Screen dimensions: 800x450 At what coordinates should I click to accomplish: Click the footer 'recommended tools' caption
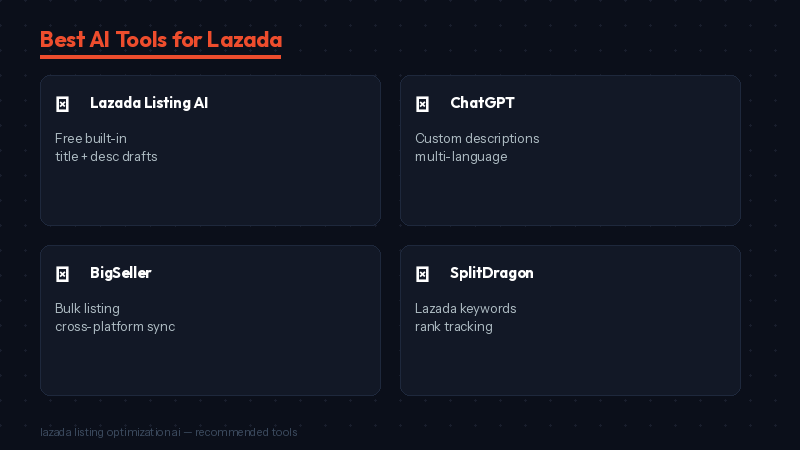click(246, 432)
